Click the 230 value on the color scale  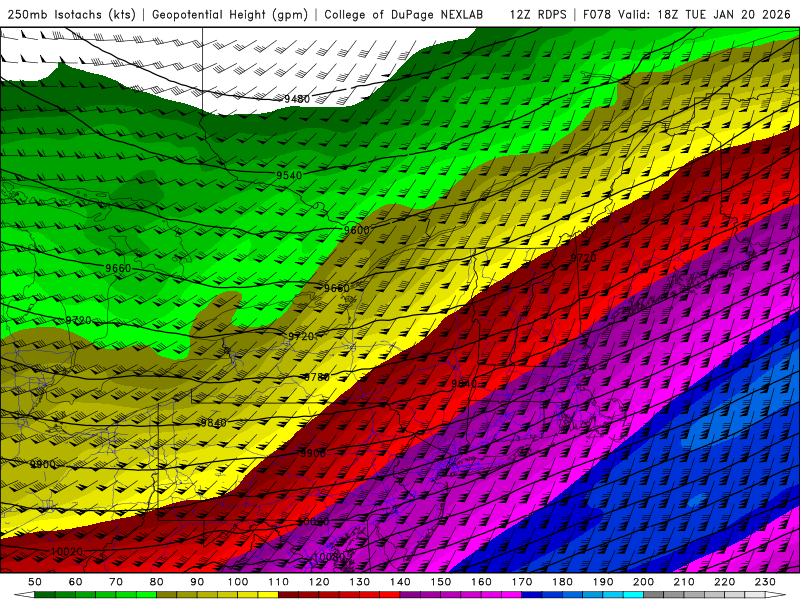click(x=765, y=582)
